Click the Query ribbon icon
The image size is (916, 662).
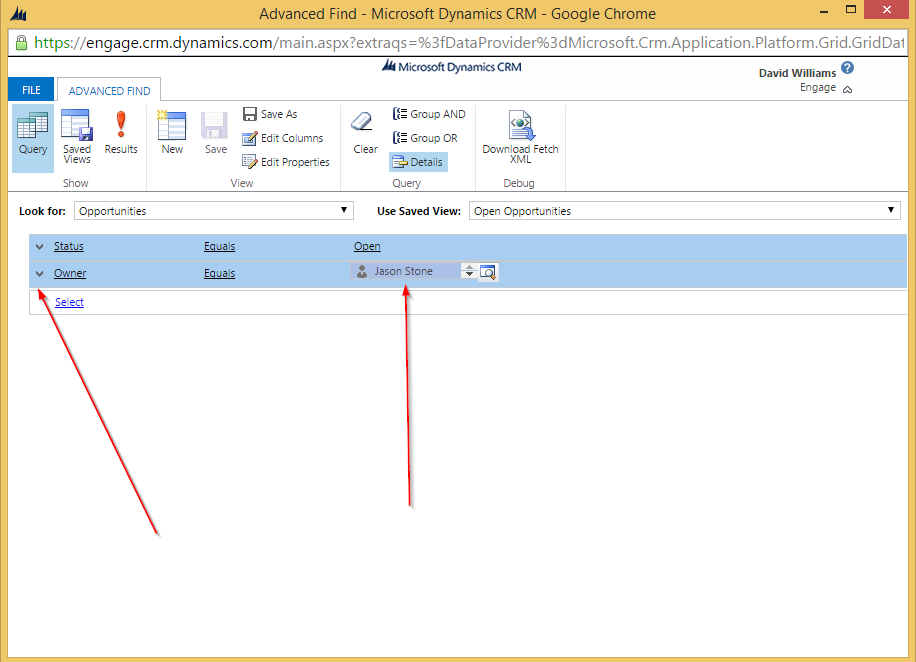point(33,137)
